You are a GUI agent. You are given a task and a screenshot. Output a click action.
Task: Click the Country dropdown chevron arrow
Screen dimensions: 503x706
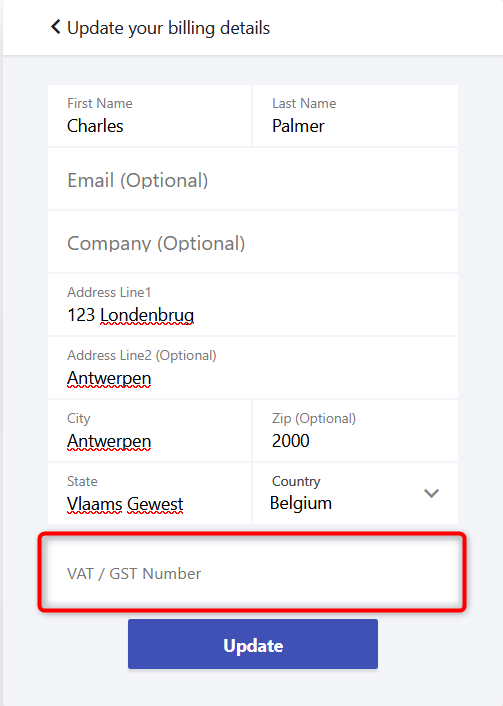point(431,493)
